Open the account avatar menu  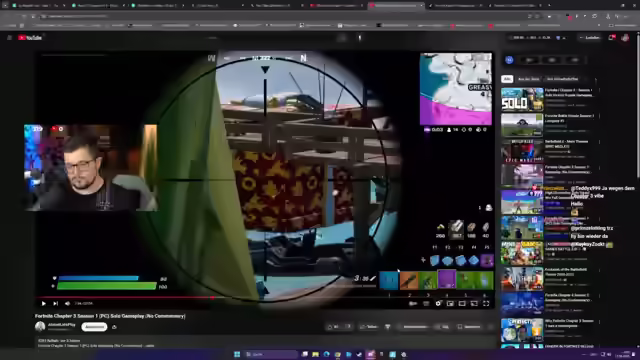[x=625, y=38]
